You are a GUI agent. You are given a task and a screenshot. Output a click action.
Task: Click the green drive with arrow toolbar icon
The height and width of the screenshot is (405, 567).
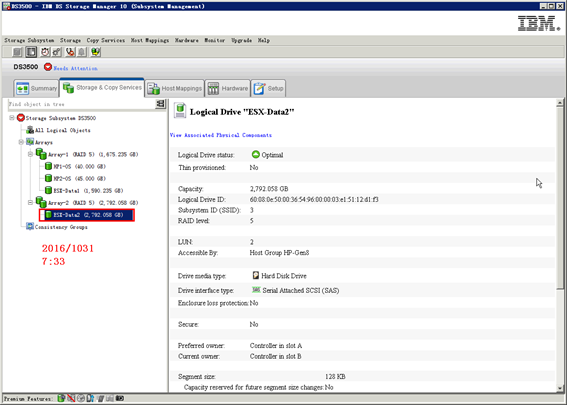95,52
